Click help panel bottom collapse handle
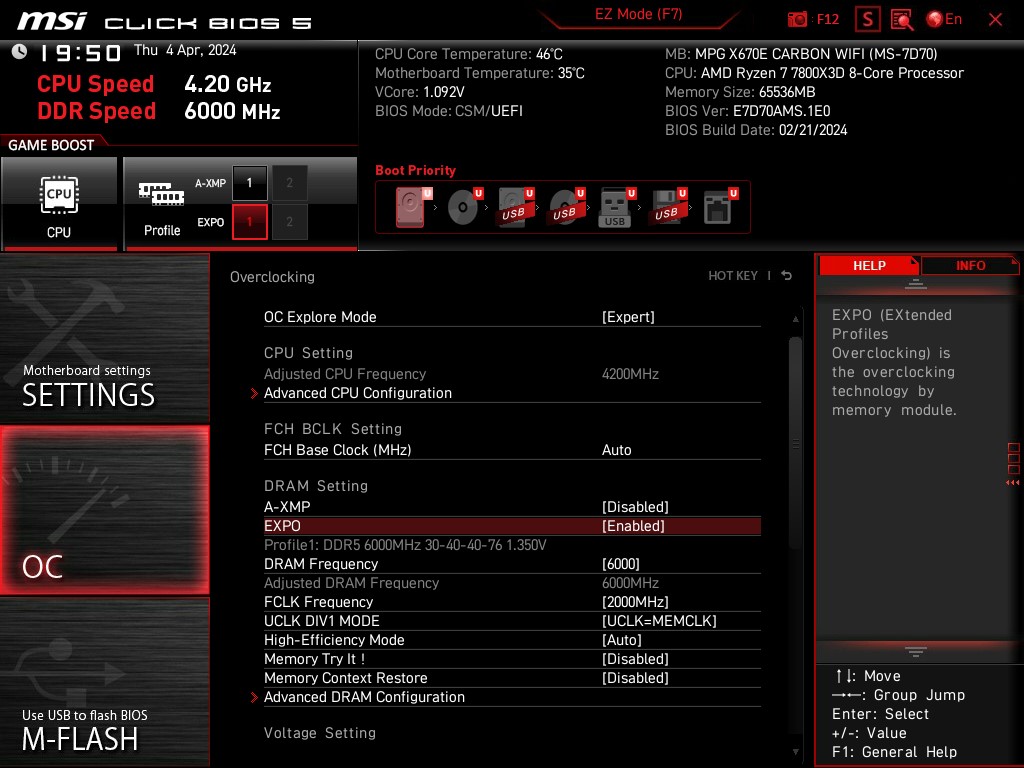This screenshot has height=768, width=1024. tap(916, 652)
